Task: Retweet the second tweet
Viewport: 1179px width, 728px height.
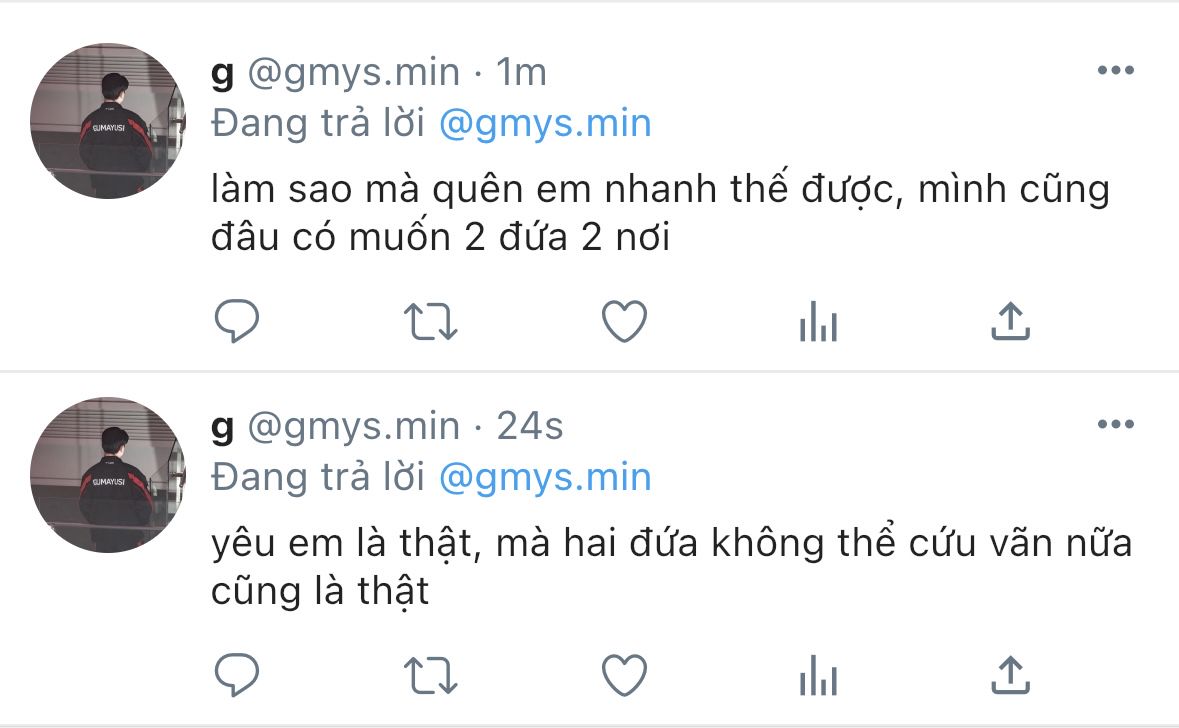Action: coord(431,675)
